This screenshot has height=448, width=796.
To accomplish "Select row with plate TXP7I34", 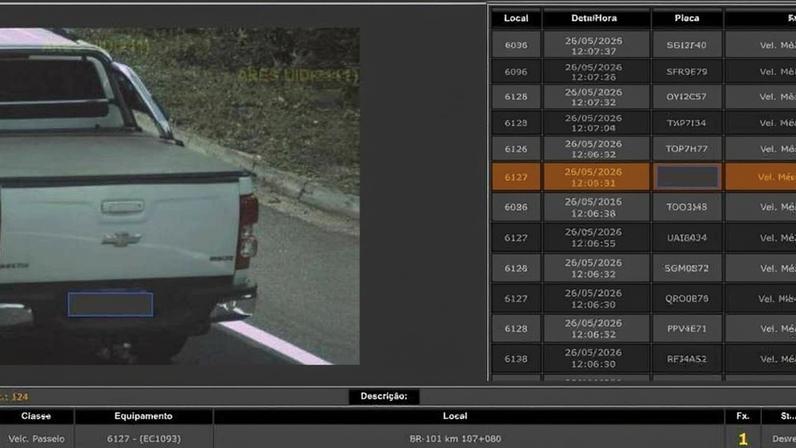I will click(643, 123).
